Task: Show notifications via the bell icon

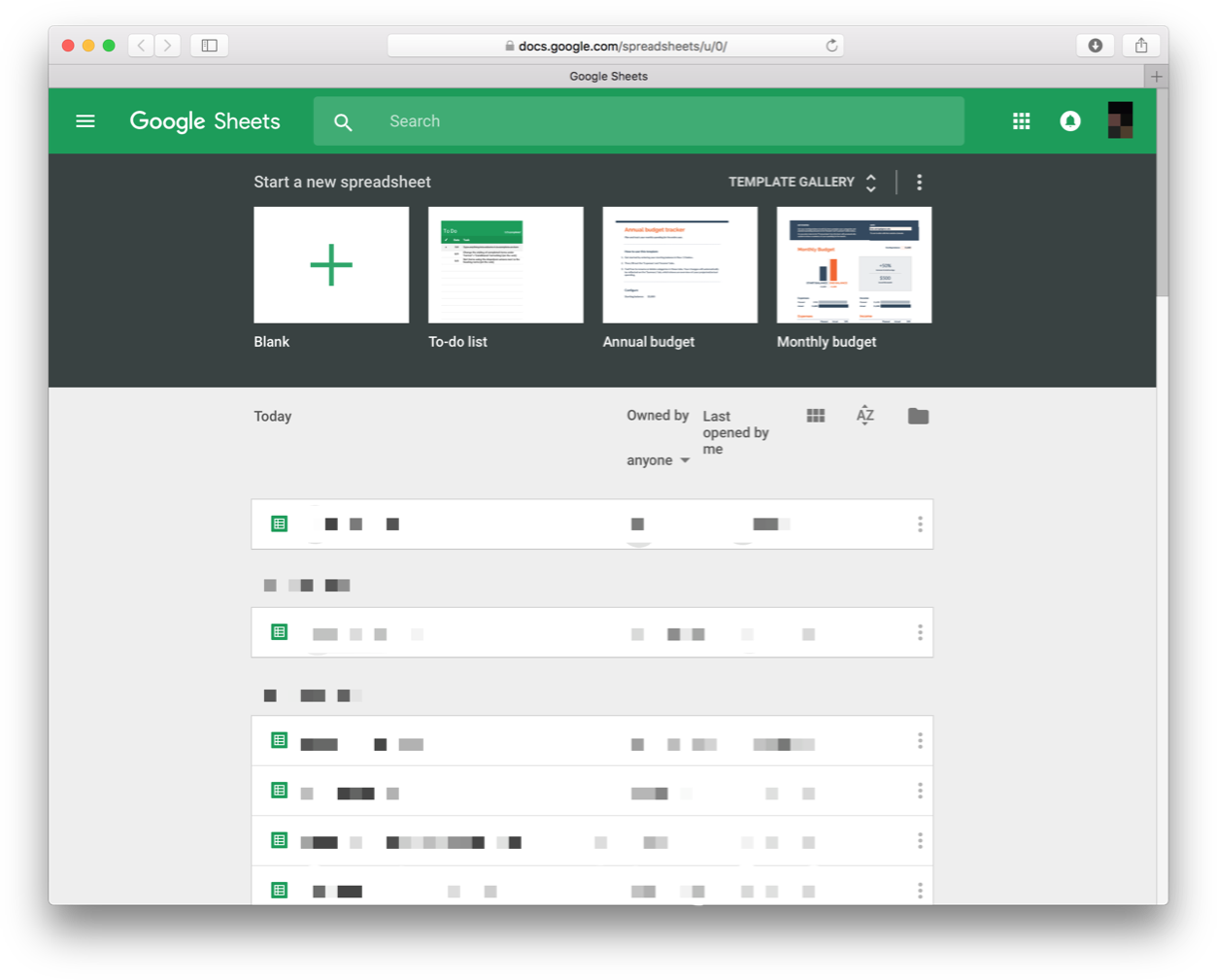Action: (x=1069, y=121)
